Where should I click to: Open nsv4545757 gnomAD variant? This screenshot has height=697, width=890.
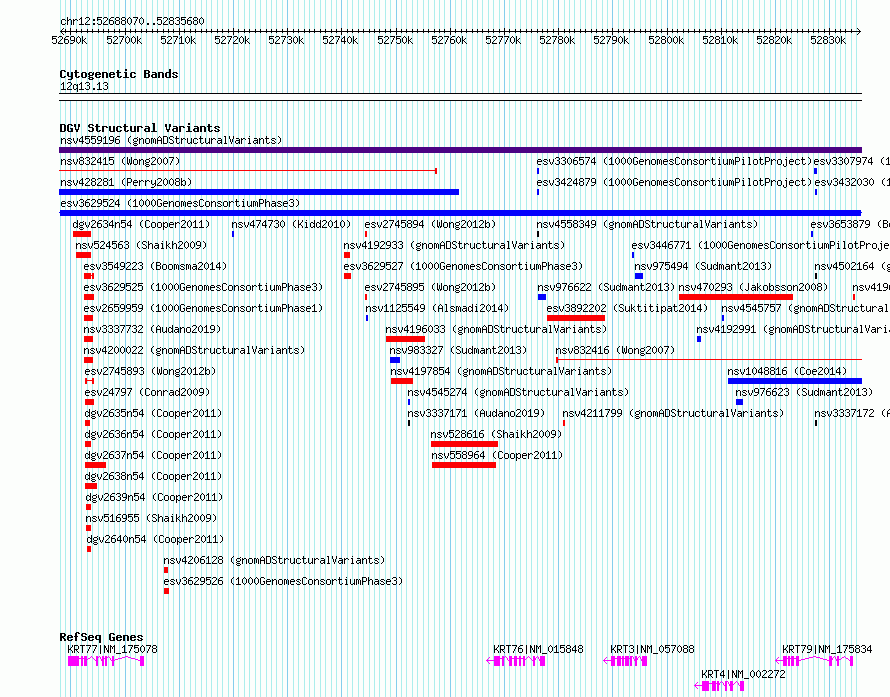click(x=805, y=308)
